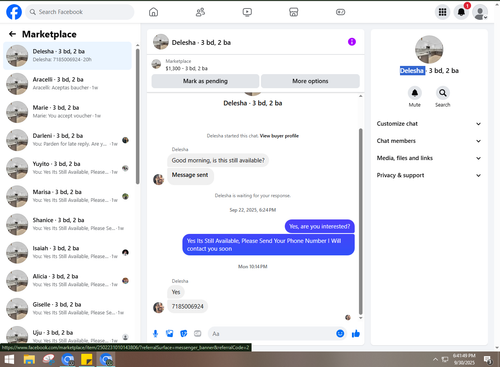Show hidden system tray icons

pyautogui.click(x=435, y=359)
